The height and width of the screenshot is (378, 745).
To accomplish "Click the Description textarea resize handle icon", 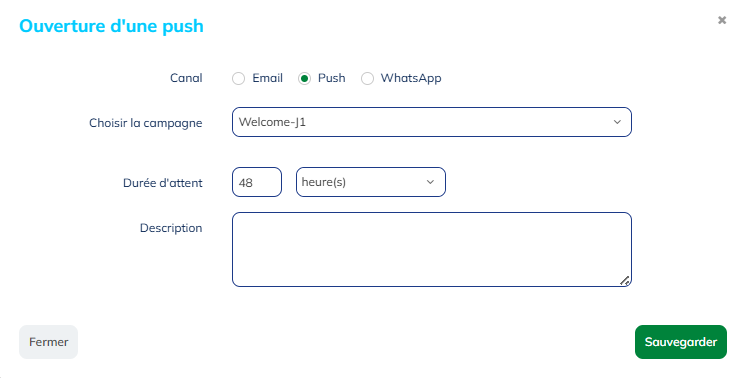I will pyautogui.click(x=625, y=281).
